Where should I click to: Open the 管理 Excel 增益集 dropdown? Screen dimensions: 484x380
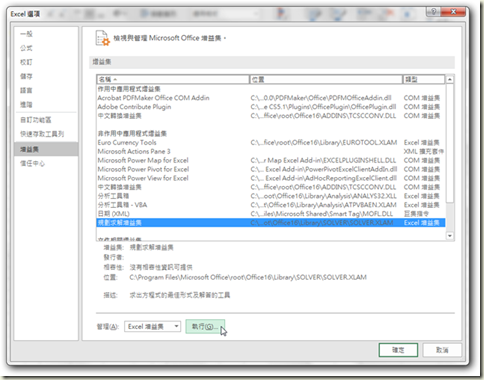click(153, 327)
